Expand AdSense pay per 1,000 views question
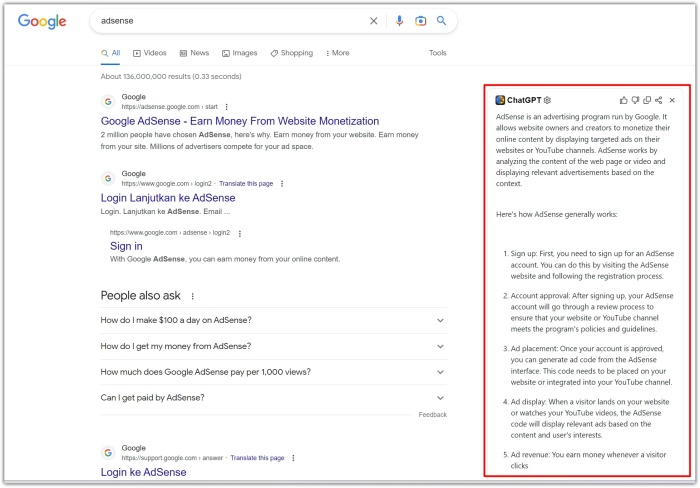The image size is (700, 488). pyautogui.click(x=273, y=372)
